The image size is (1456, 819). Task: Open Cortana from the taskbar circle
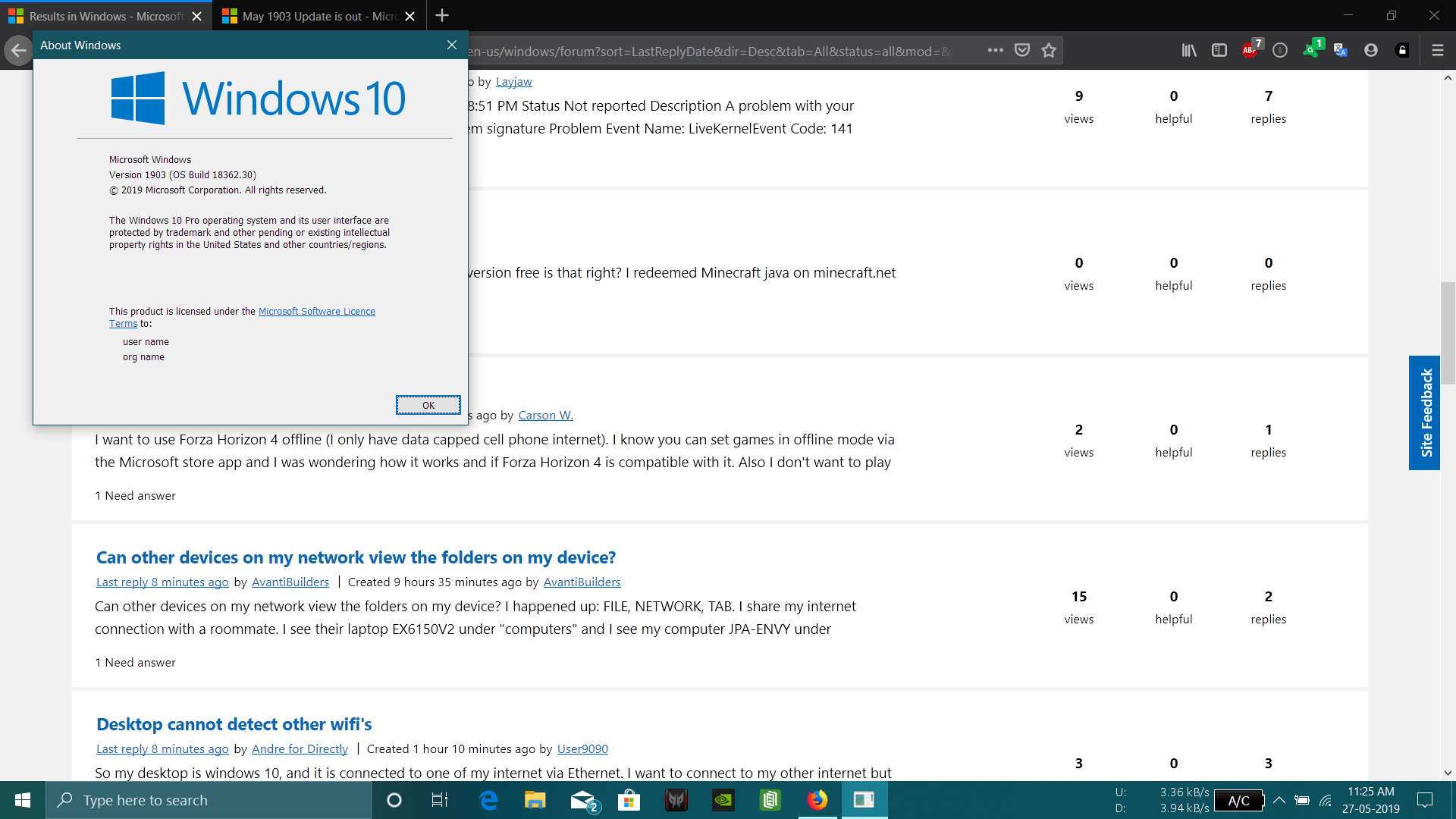point(394,800)
